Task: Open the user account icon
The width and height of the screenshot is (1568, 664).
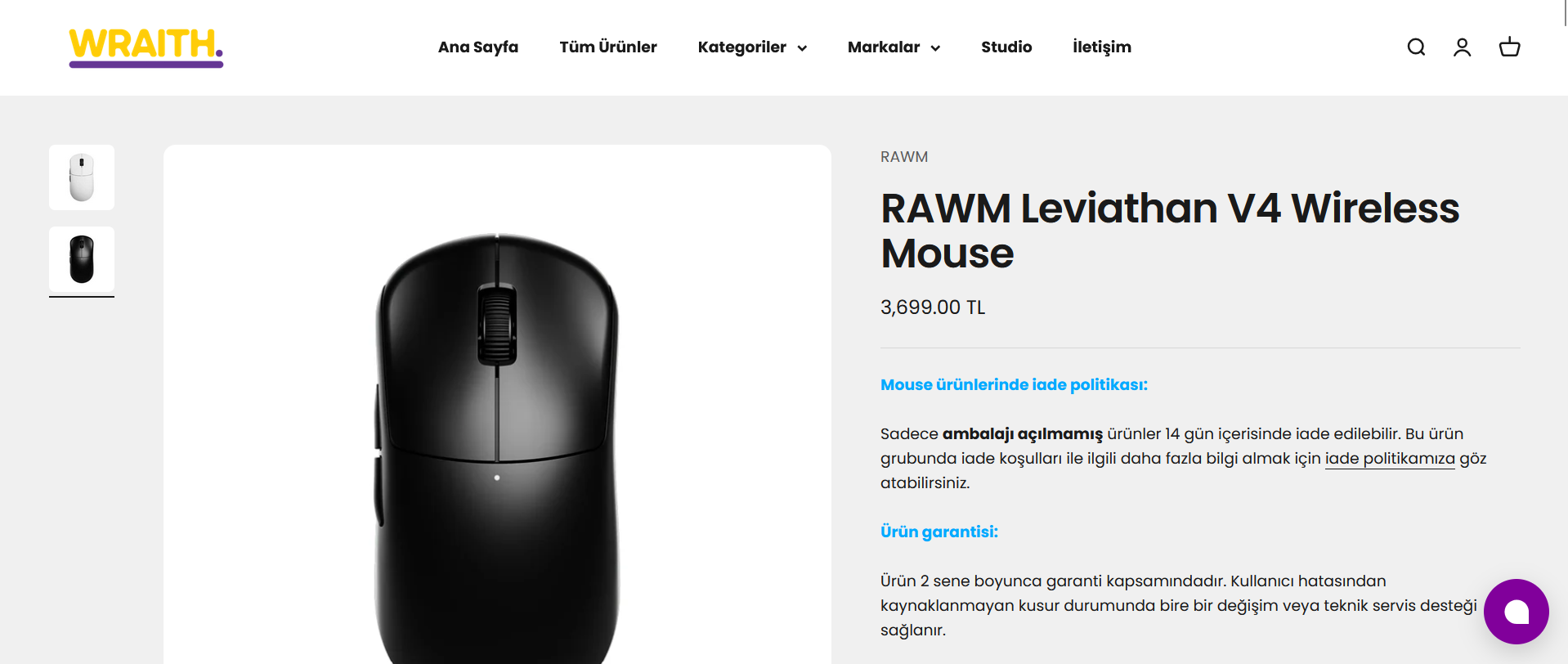Action: coord(1463,47)
